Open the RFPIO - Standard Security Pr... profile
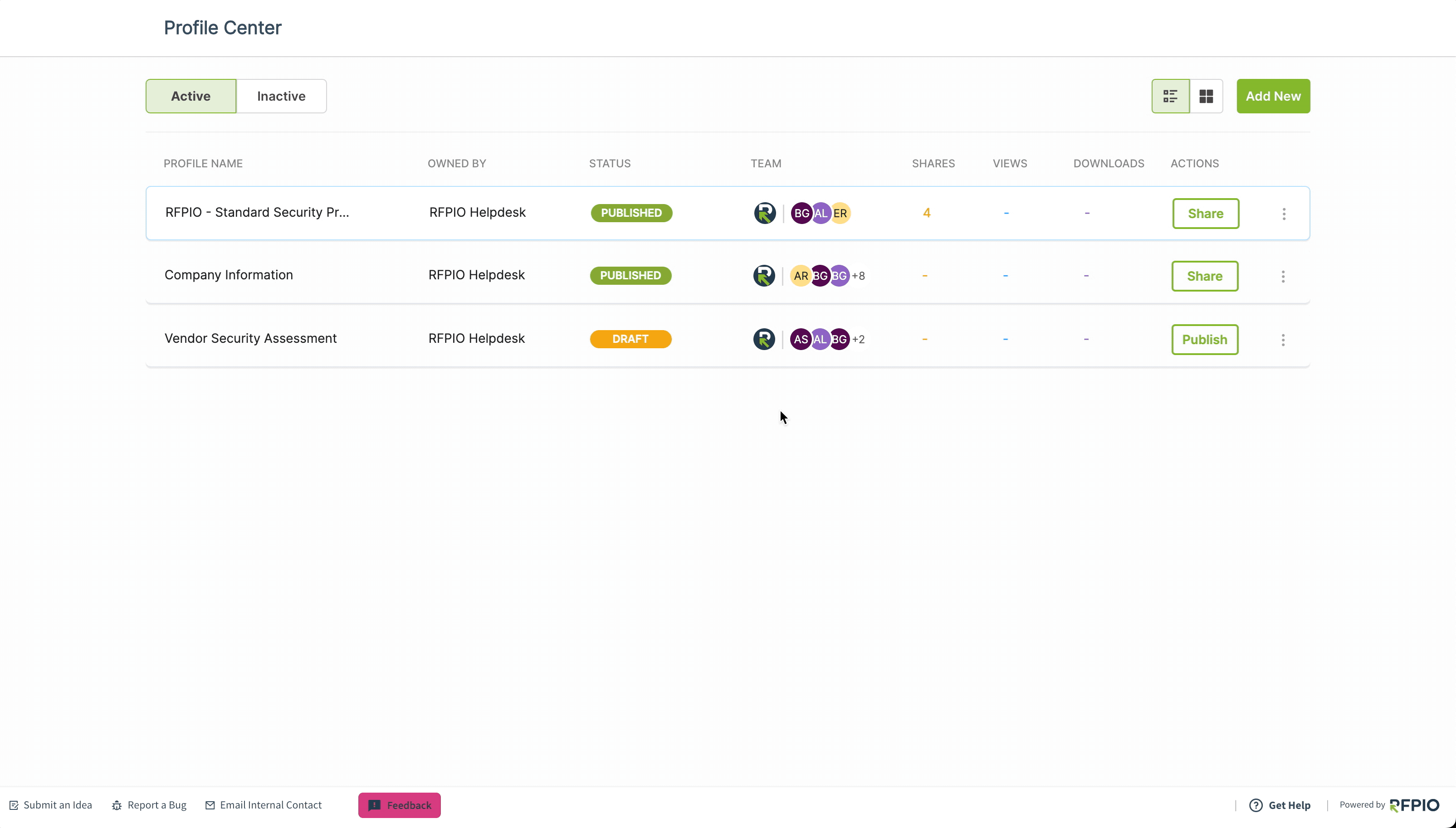1456x828 pixels. (x=257, y=212)
